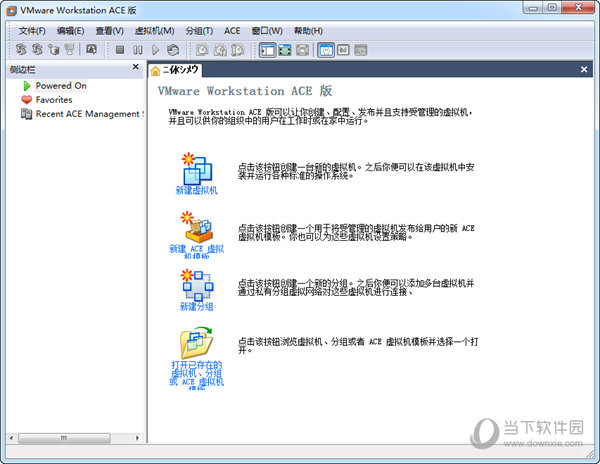Click the 新建 ACE 虚拟机模板 icon
This screenshot has width=600, height=464.
(x=197, y=226)
